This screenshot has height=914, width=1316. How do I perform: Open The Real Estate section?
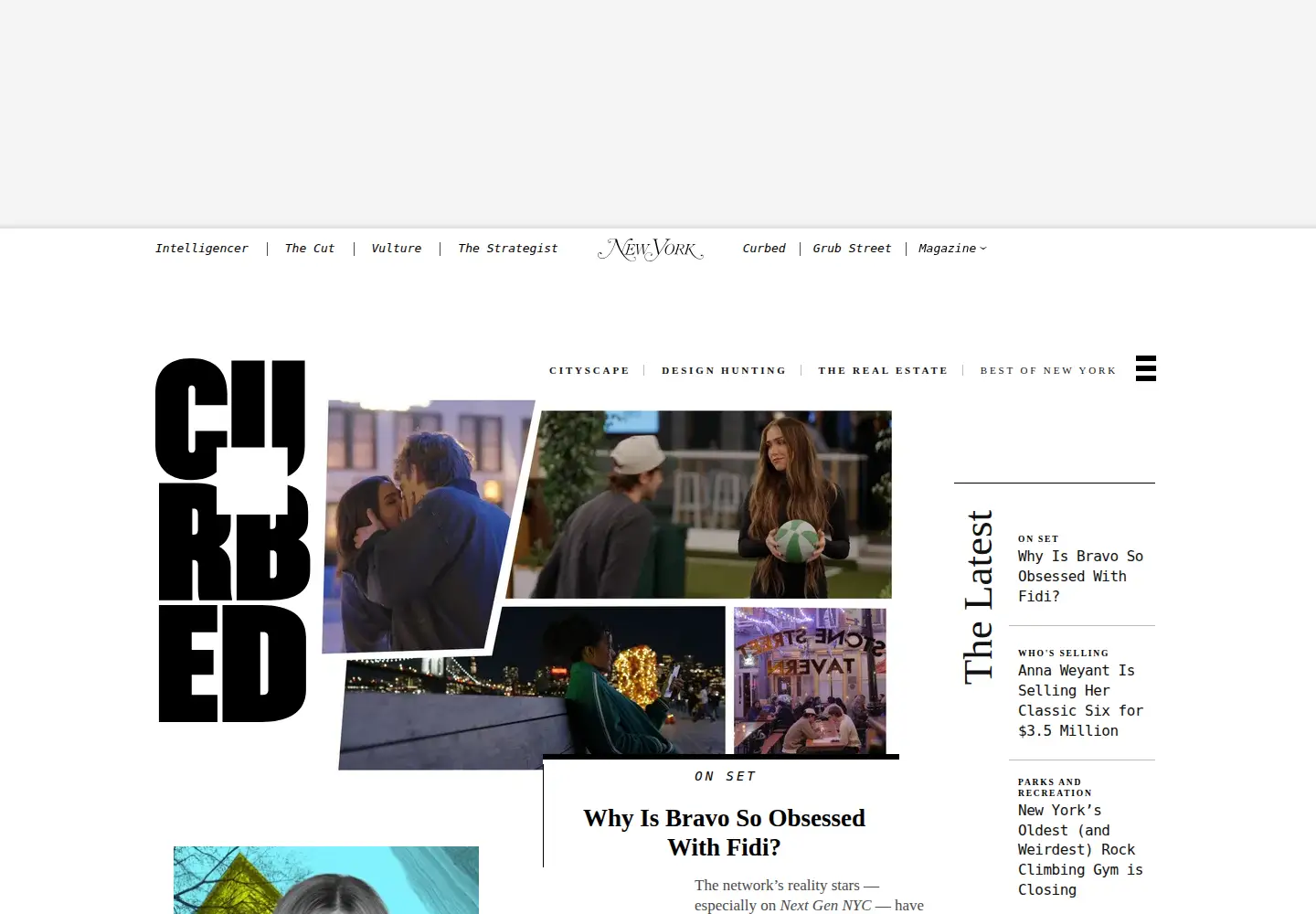[x=883, y=370]
